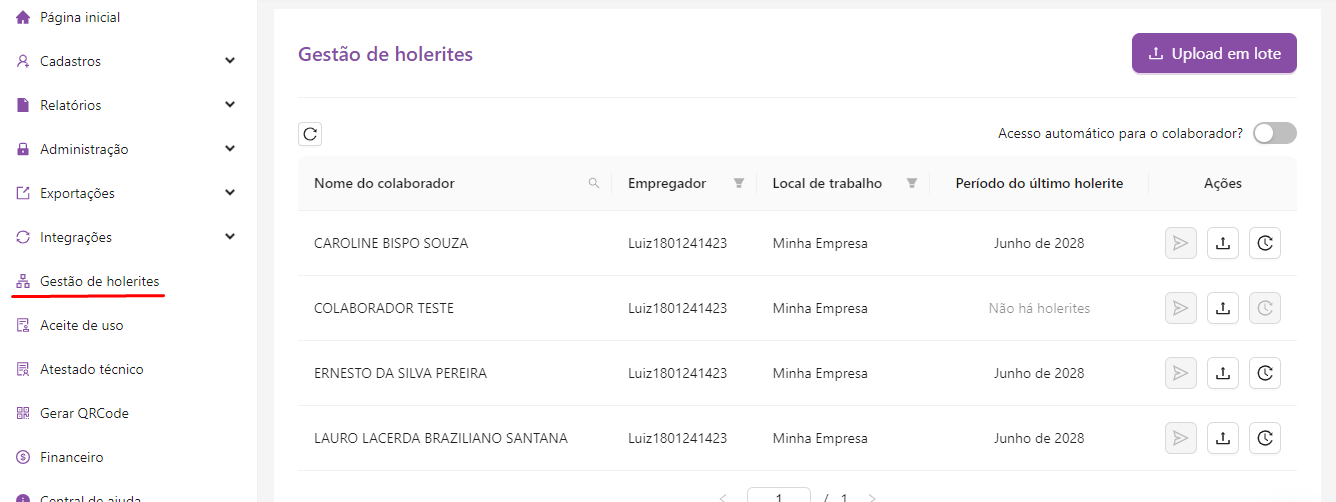Click the page number input field

(778, 496)
